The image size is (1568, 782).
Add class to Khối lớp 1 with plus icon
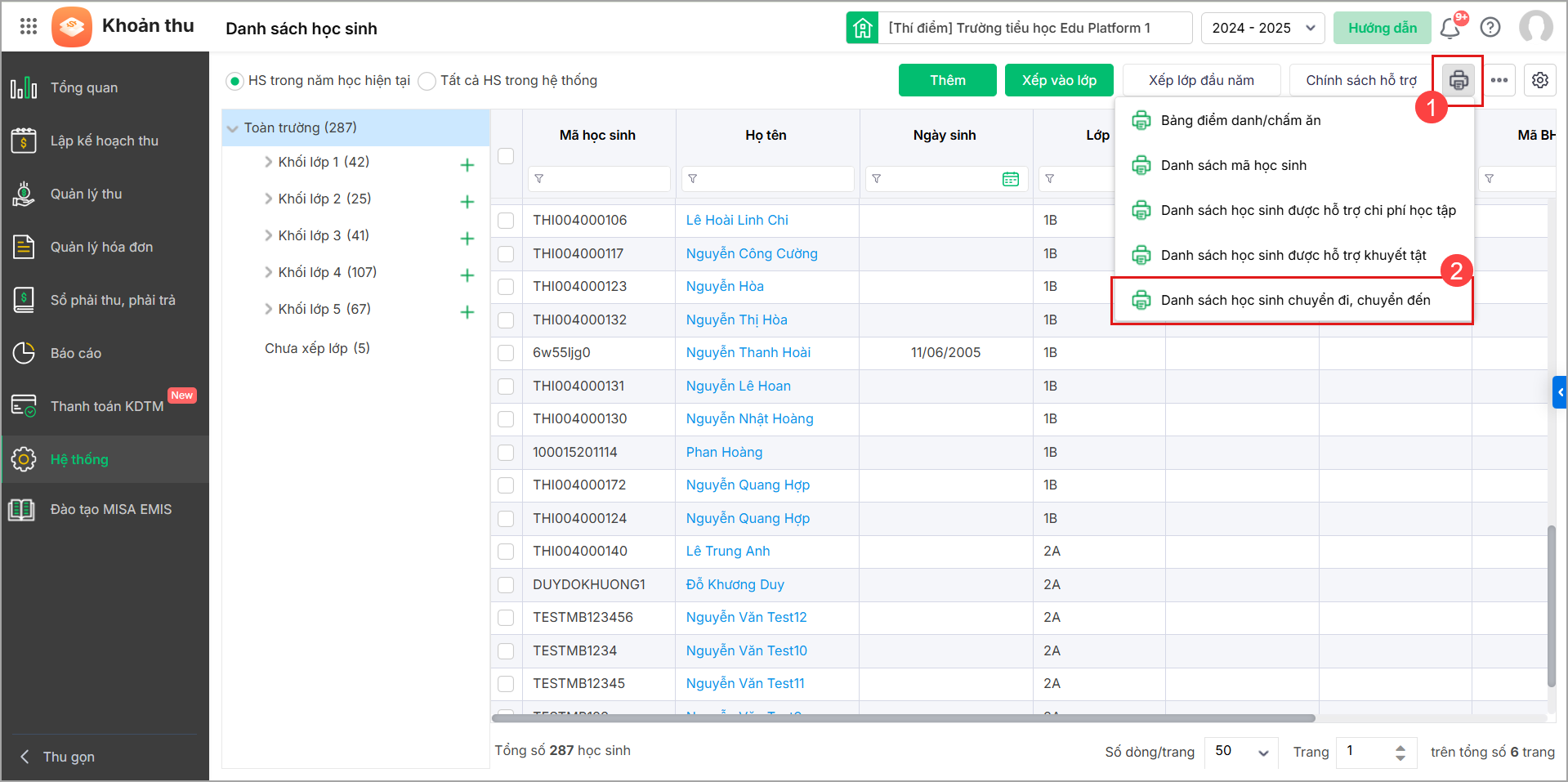click(x=467, y=165)
